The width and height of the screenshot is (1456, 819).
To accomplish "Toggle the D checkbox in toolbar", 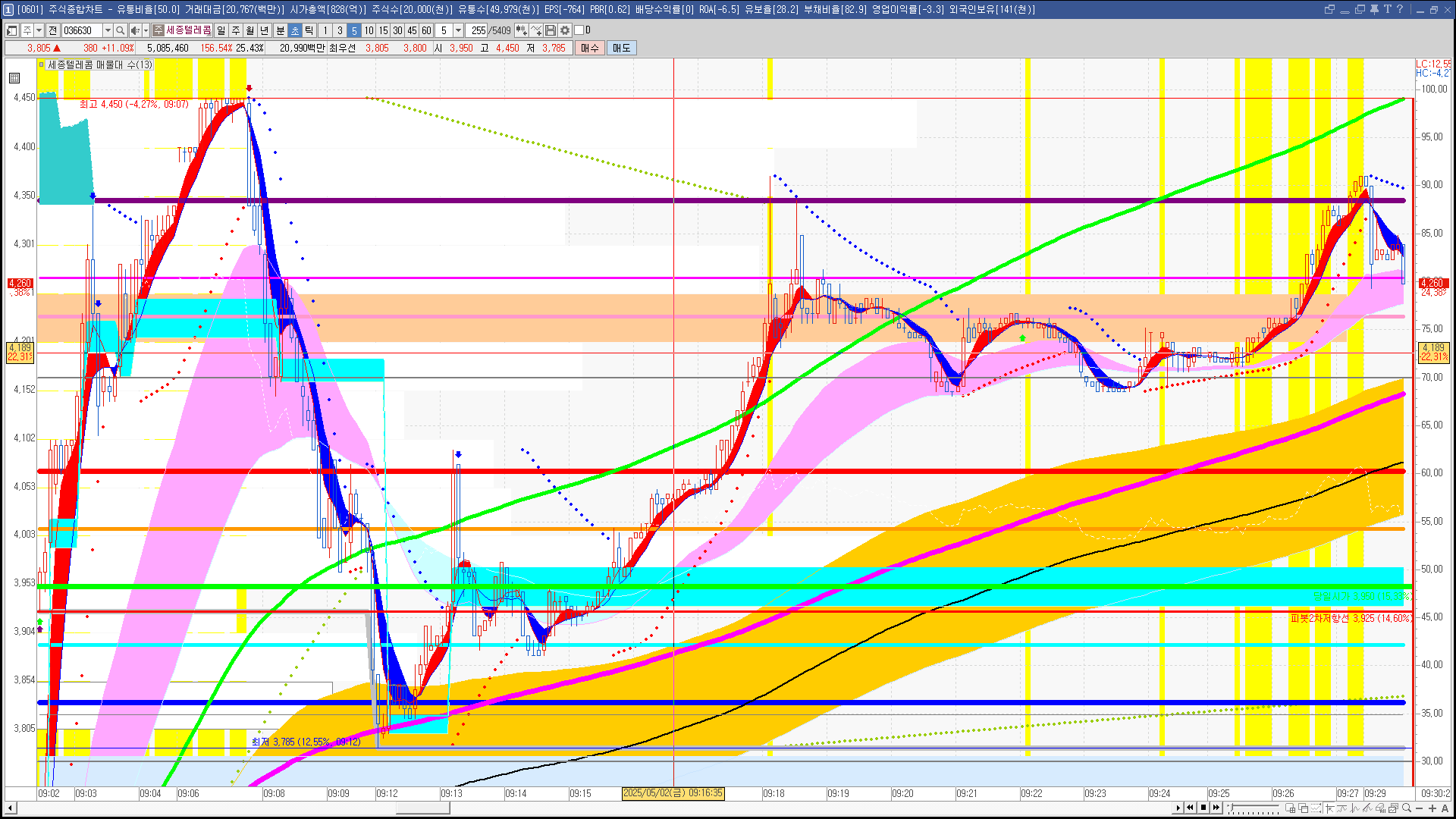I will 579,30.
